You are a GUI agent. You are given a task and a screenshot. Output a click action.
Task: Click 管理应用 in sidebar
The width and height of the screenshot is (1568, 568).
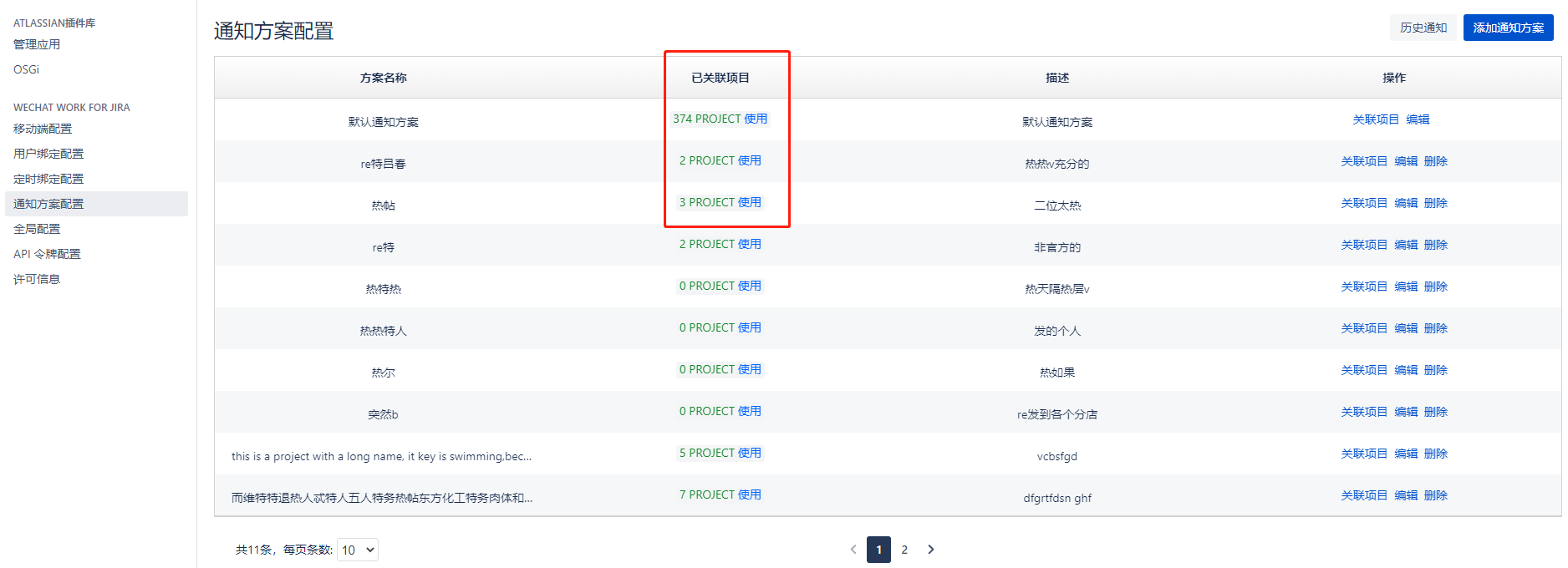[x=37, y=44]
